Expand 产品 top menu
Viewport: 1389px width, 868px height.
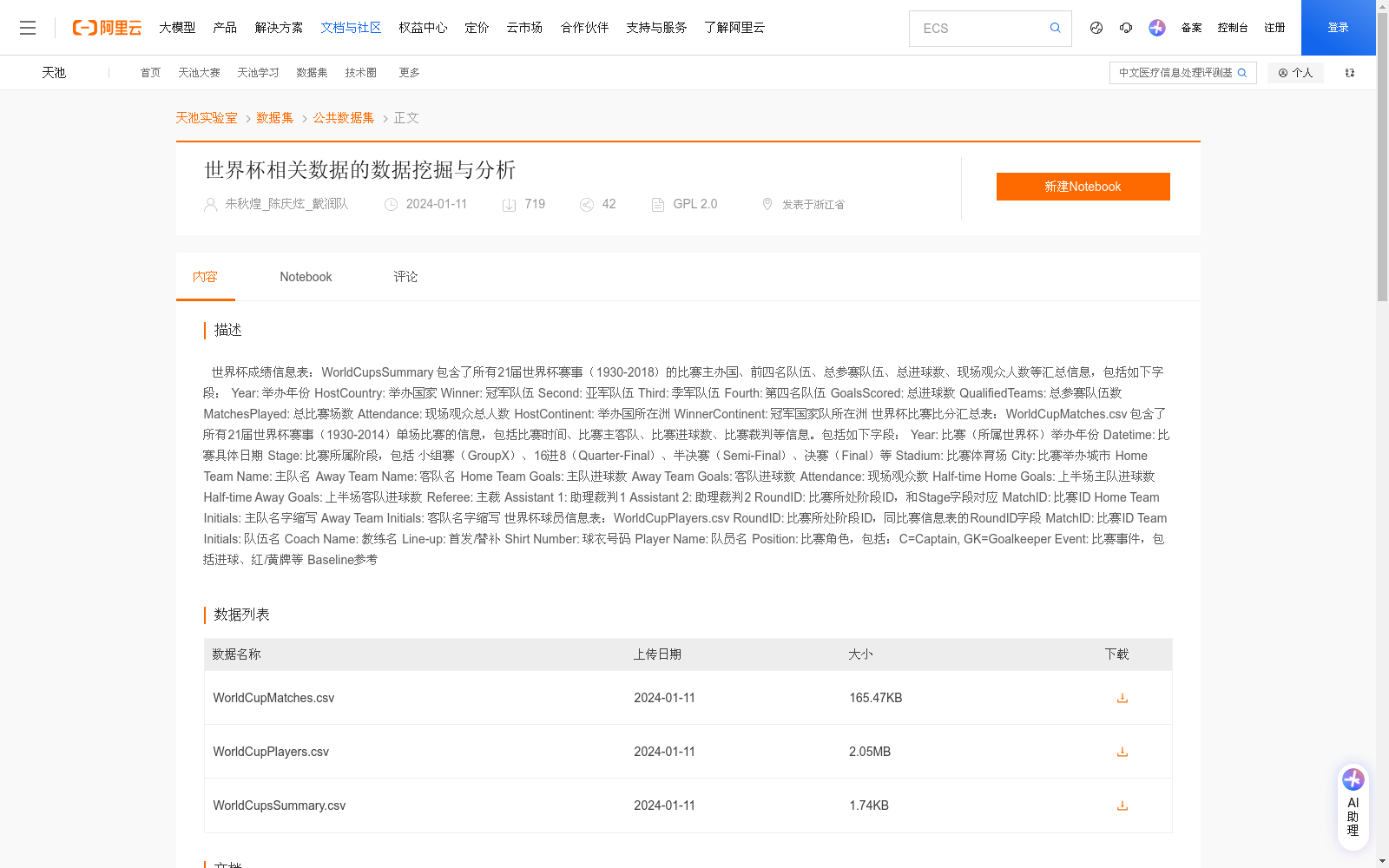pyautogui.click(x=225, y=28)
